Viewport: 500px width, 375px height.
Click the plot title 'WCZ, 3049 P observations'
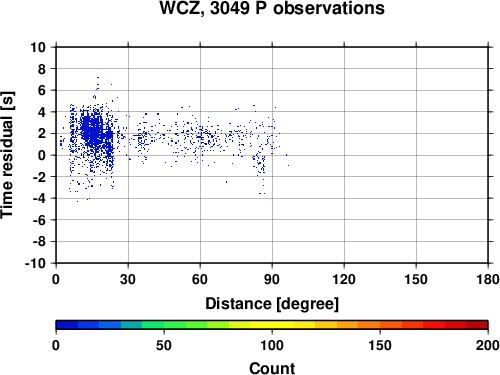(272, 8)
